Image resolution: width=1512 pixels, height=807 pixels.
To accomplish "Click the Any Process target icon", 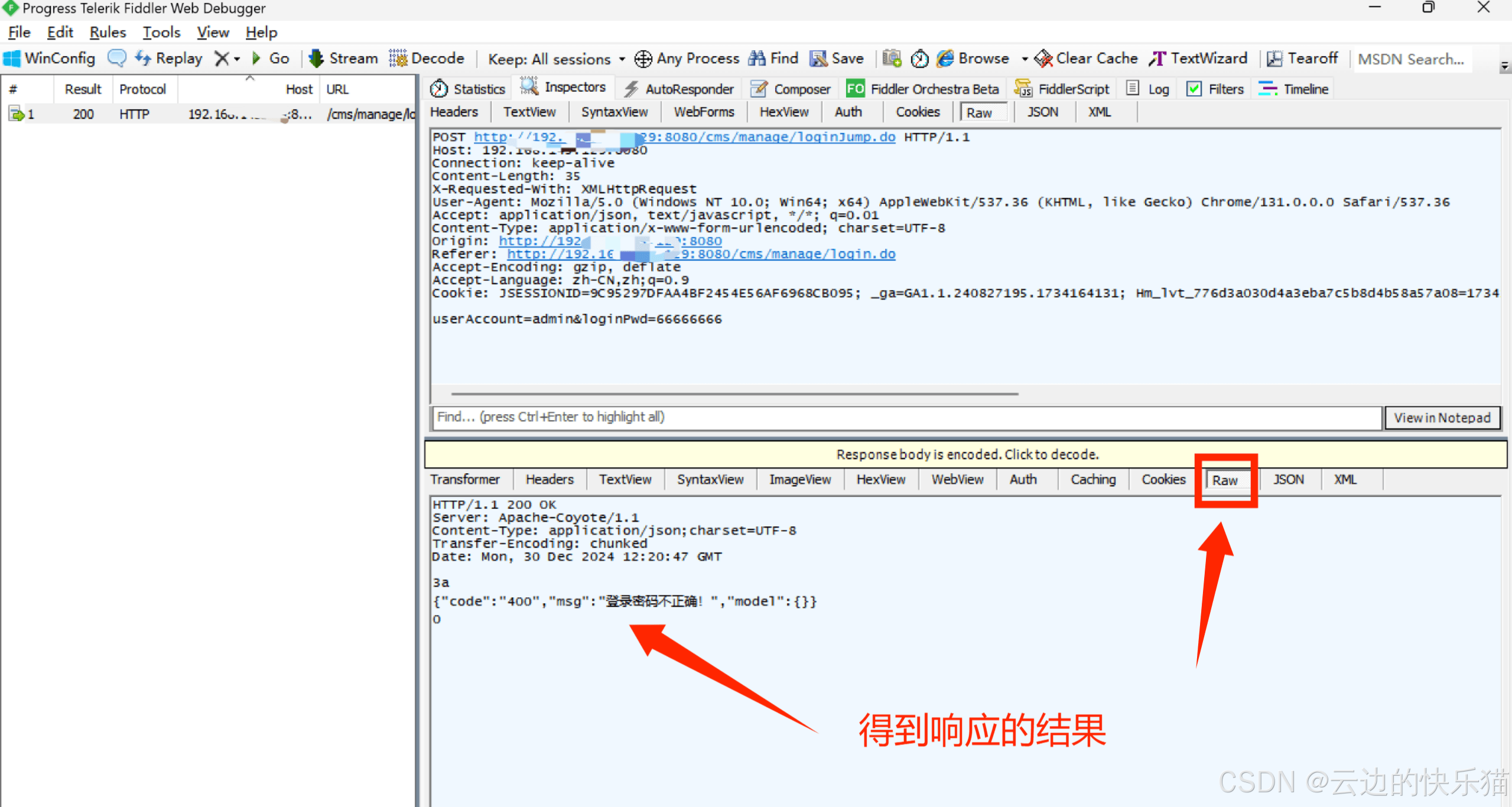I will (643, 58).
